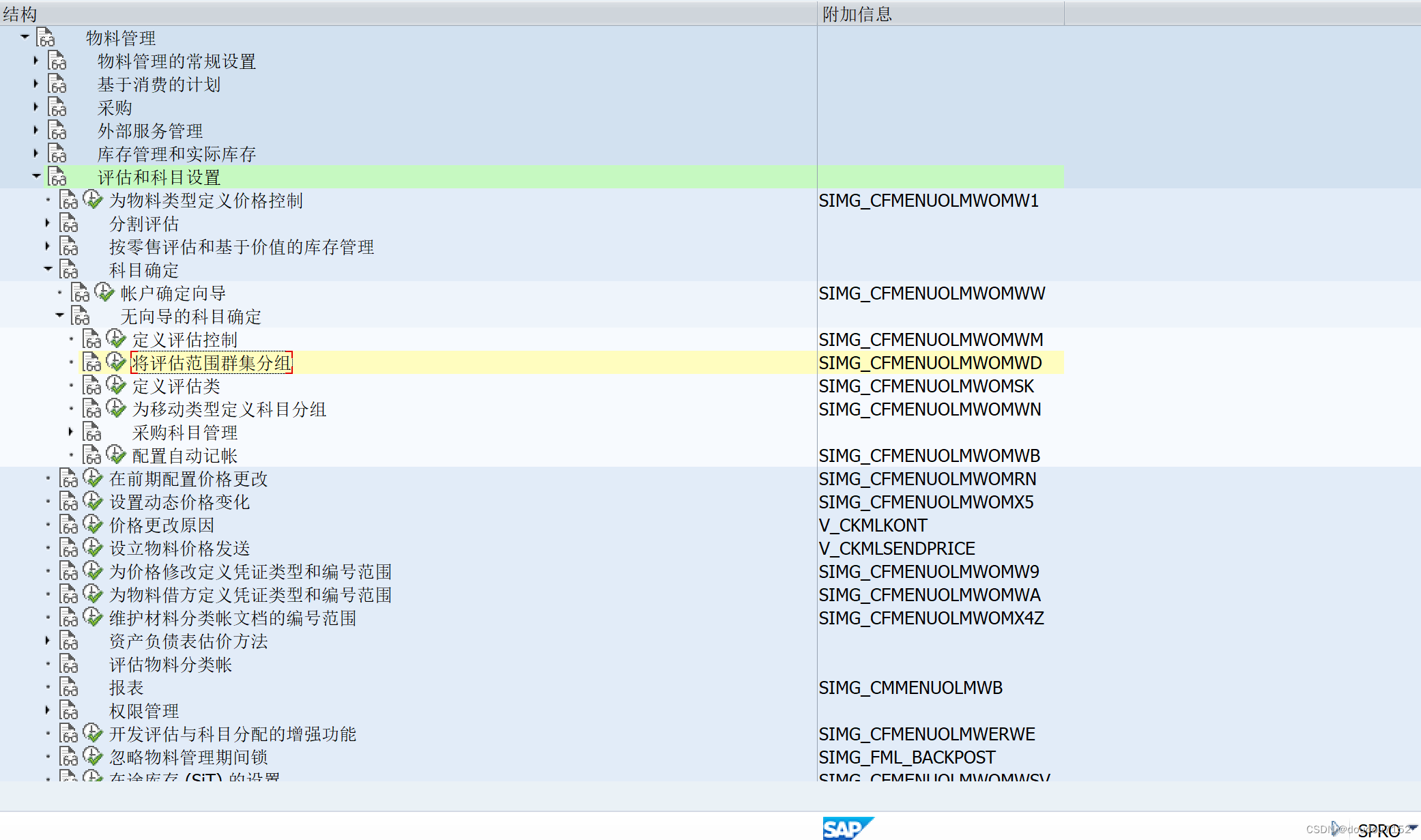The height and width of the screenshot is (840, 1421).
Task: Execute the 维护材料分类帐文档的编号范围 activity icon
Action: (x=93, y=618)
